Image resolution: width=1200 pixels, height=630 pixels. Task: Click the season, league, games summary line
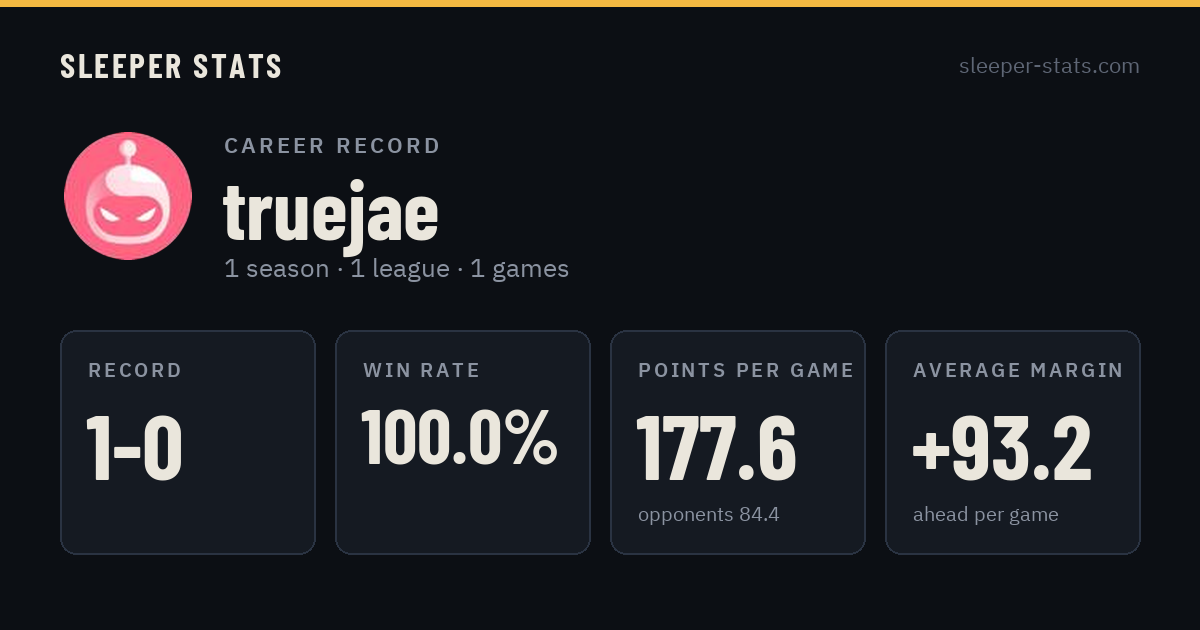tap(396, 269)
